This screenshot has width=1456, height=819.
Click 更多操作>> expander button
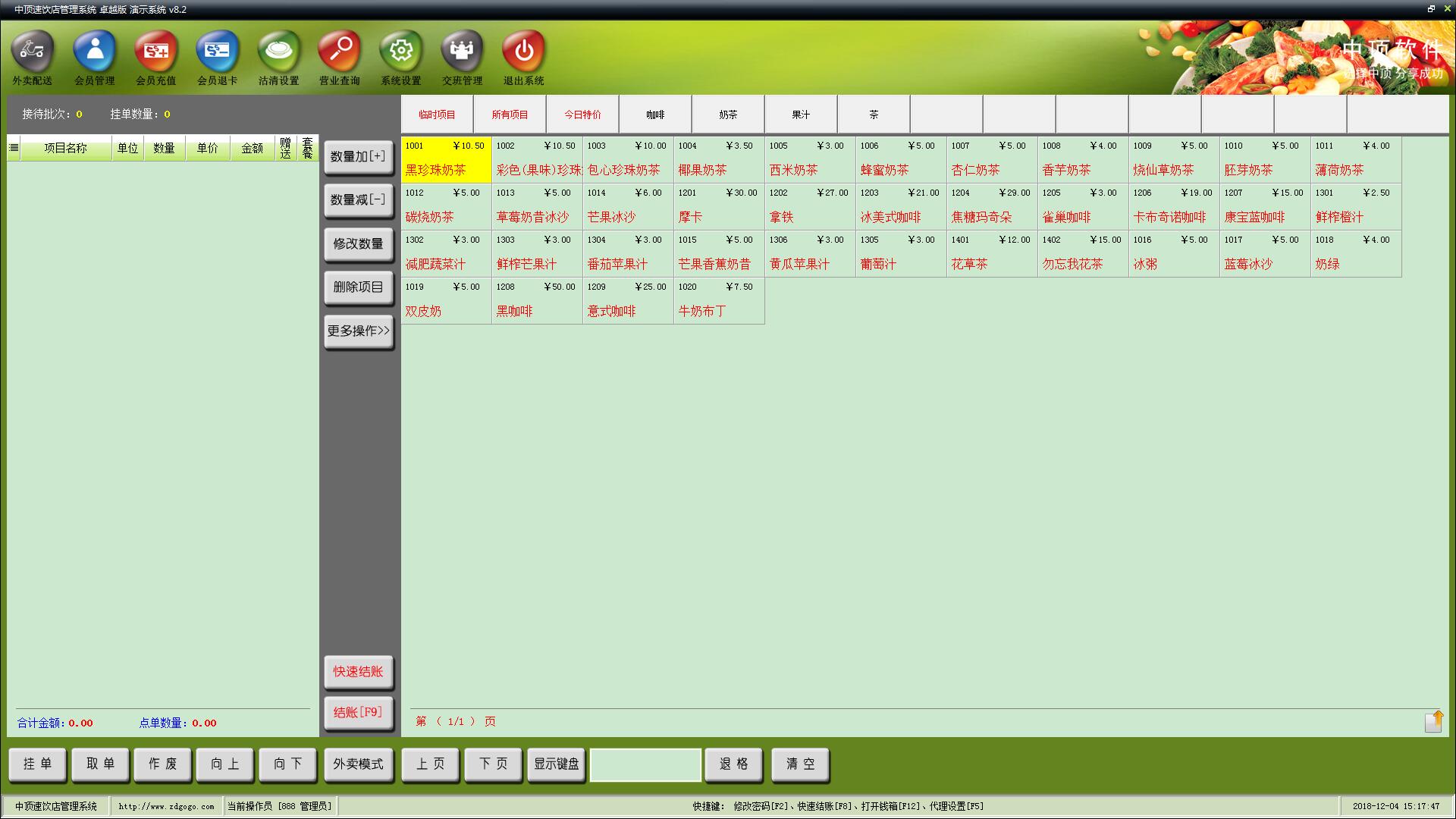359,331
